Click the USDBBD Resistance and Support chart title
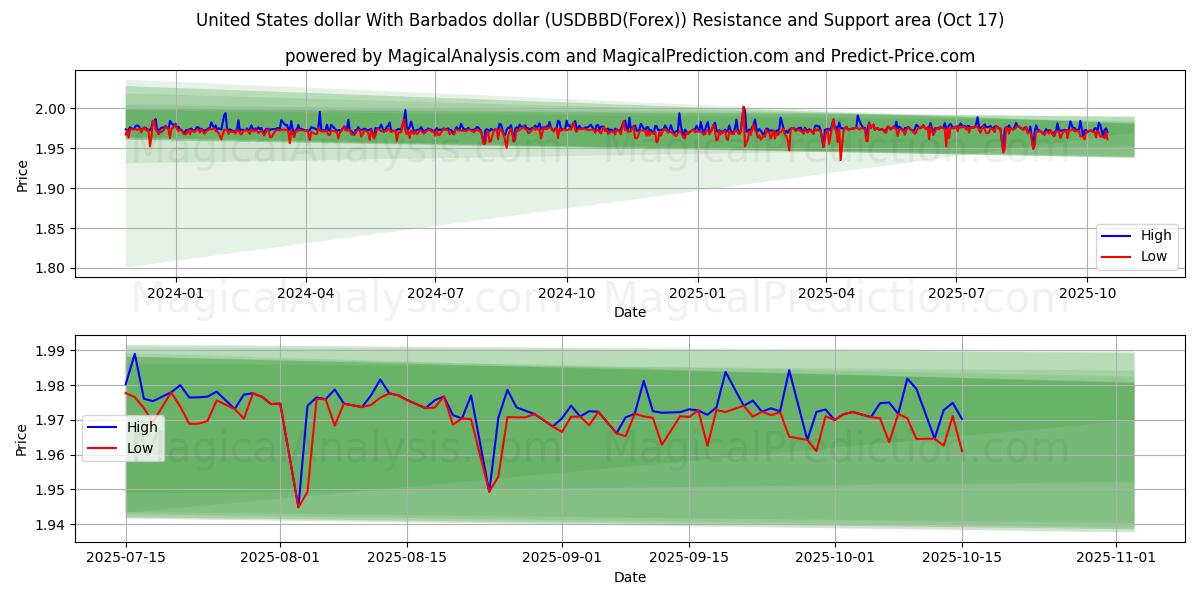Image resolution: width=1200 pixels, height=600 pixels. [x=600, y=20]
